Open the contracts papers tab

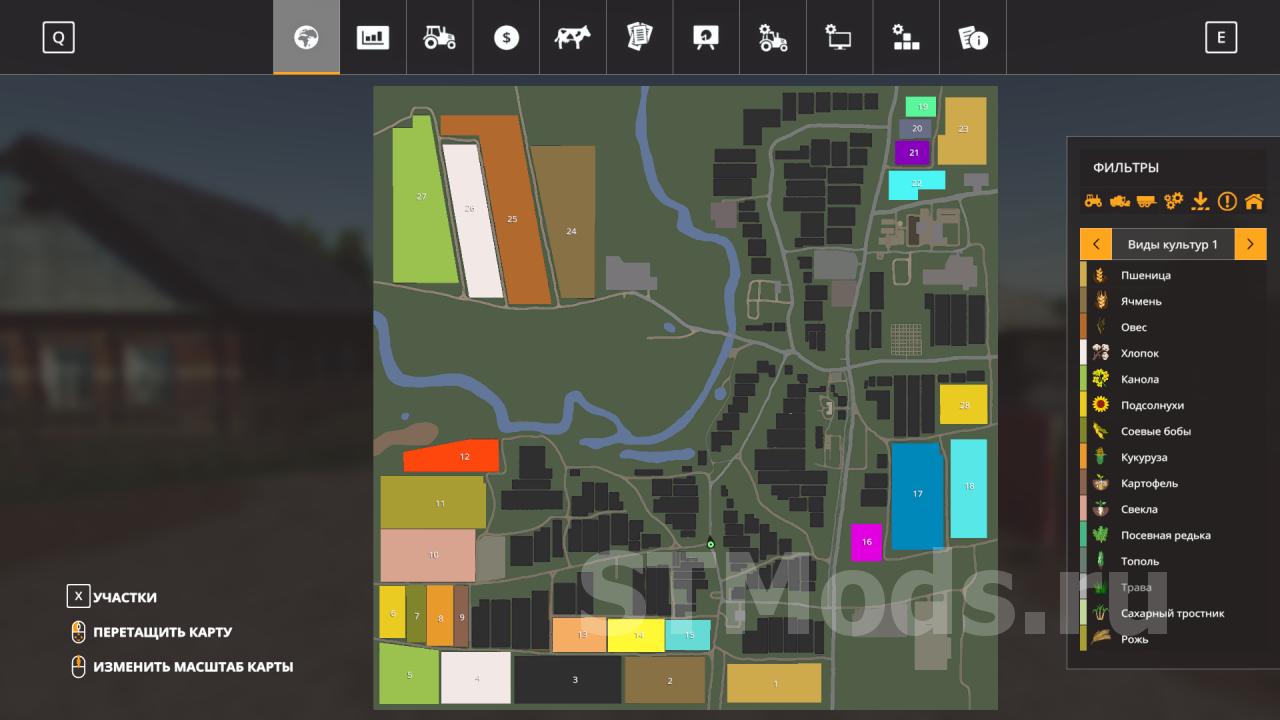click(639, 38)
